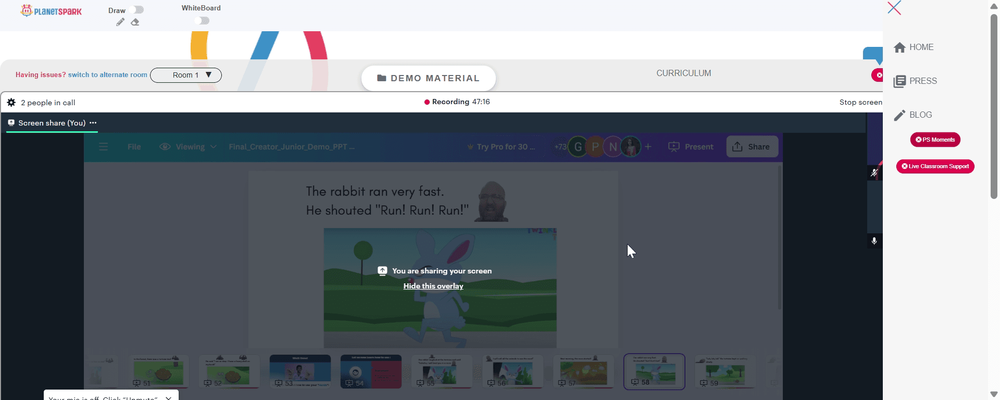Select slide thumbnail 57

pos(583,371)
